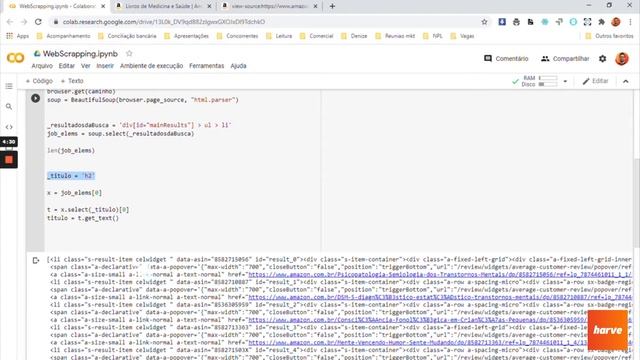Viewport: 640px width, 360px height.
Task: Click the Colab logo icon
Action: point(16,58)
